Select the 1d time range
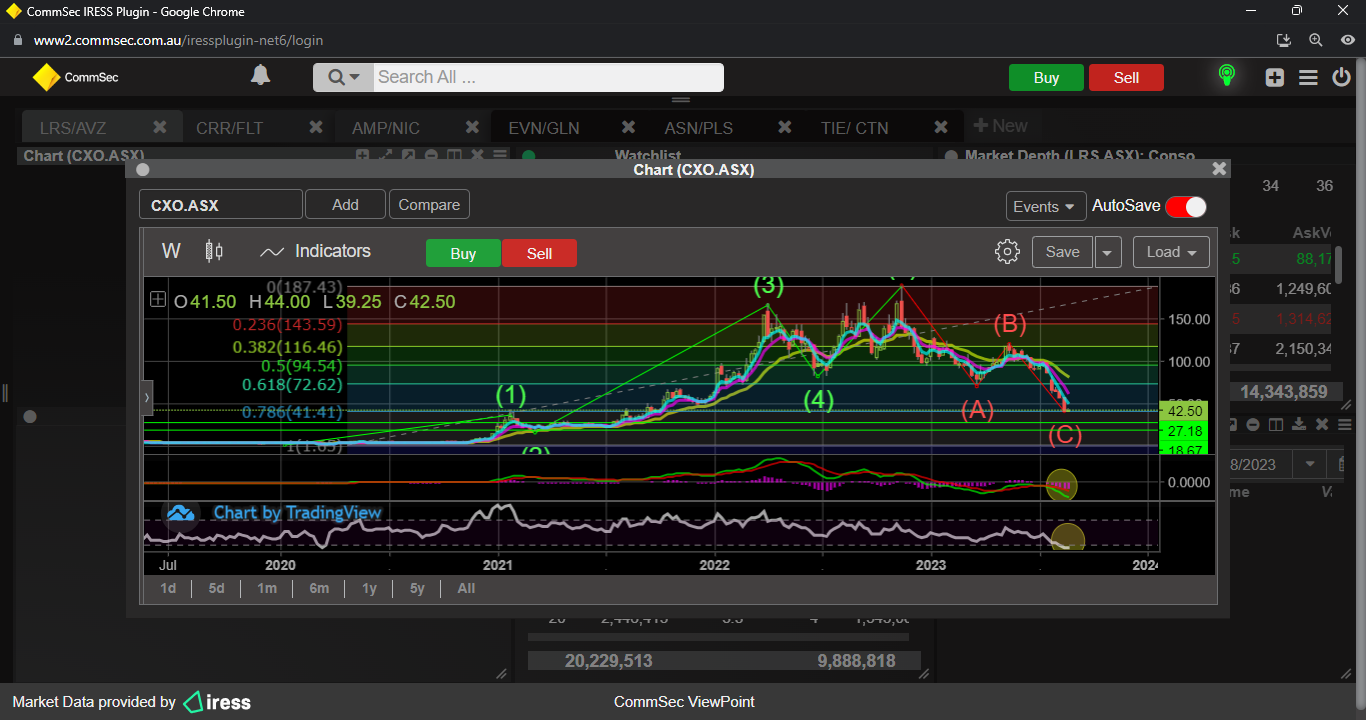1366x720 pixels. point(168,588)
